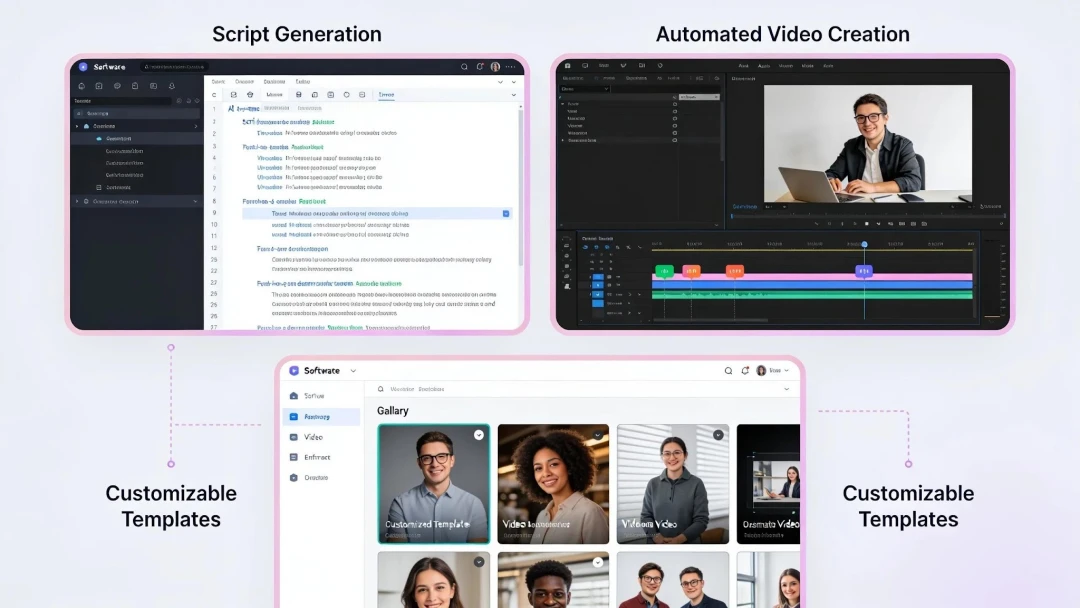This screenshot has width=1080, height=608.
Task: Click the monitor icon in the video editor top bar
Action: pos(585,66)
